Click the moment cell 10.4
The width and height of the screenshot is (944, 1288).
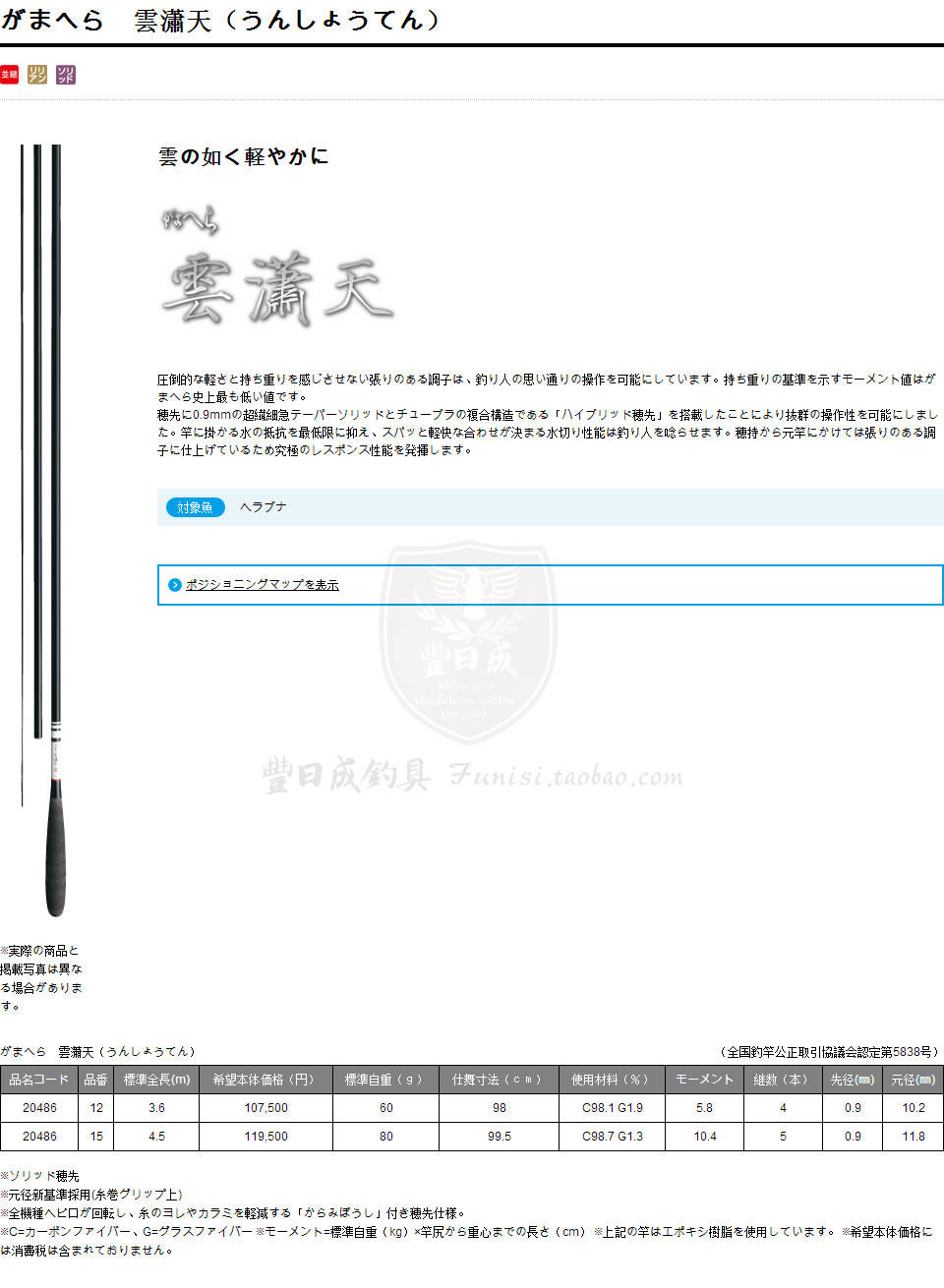704,1137
